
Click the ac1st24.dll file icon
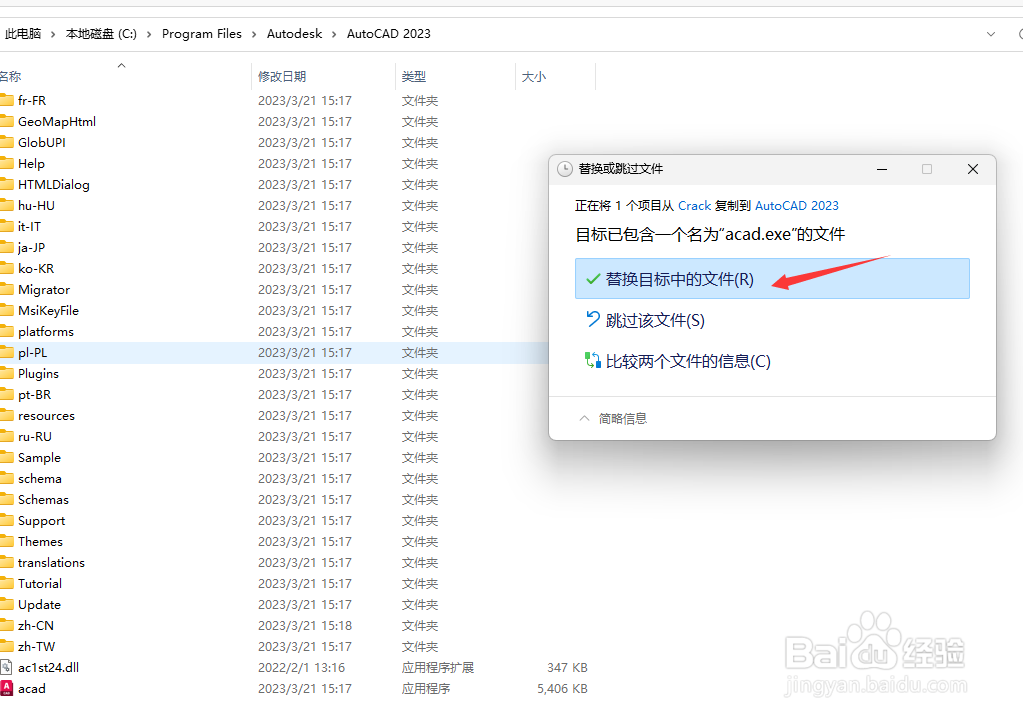tap(7, 667)
